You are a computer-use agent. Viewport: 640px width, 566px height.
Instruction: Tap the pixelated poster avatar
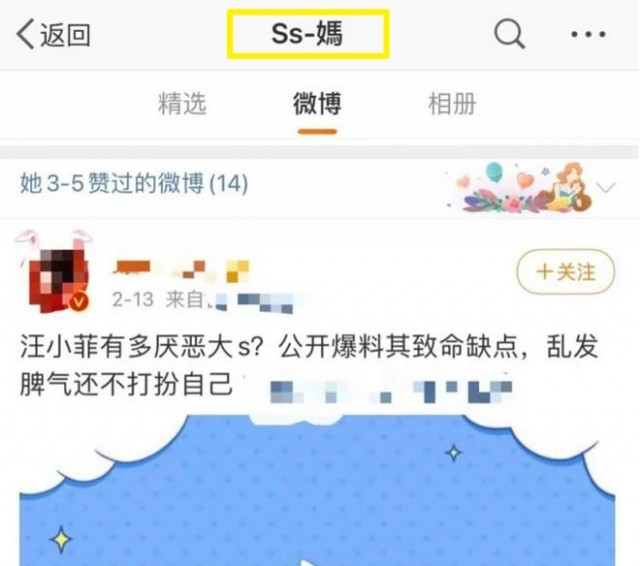click(x=57, y=277)
